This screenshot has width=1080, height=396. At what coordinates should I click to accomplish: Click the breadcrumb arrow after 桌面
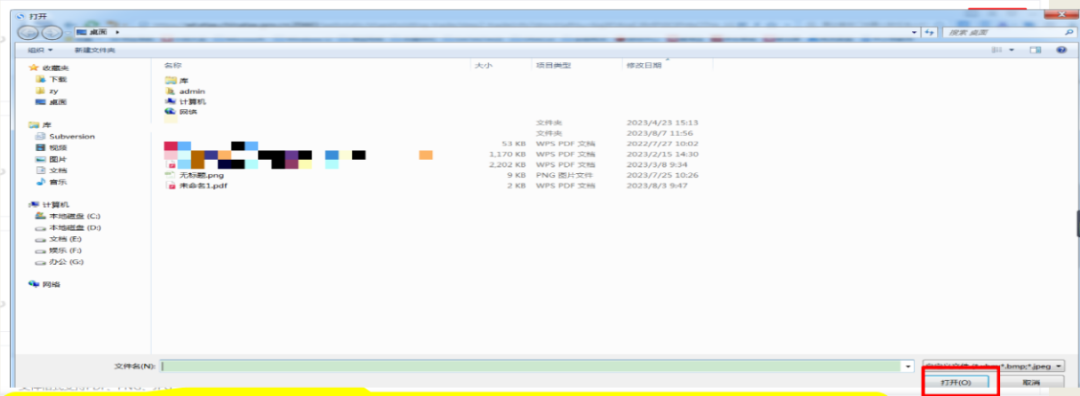point(118,32)
